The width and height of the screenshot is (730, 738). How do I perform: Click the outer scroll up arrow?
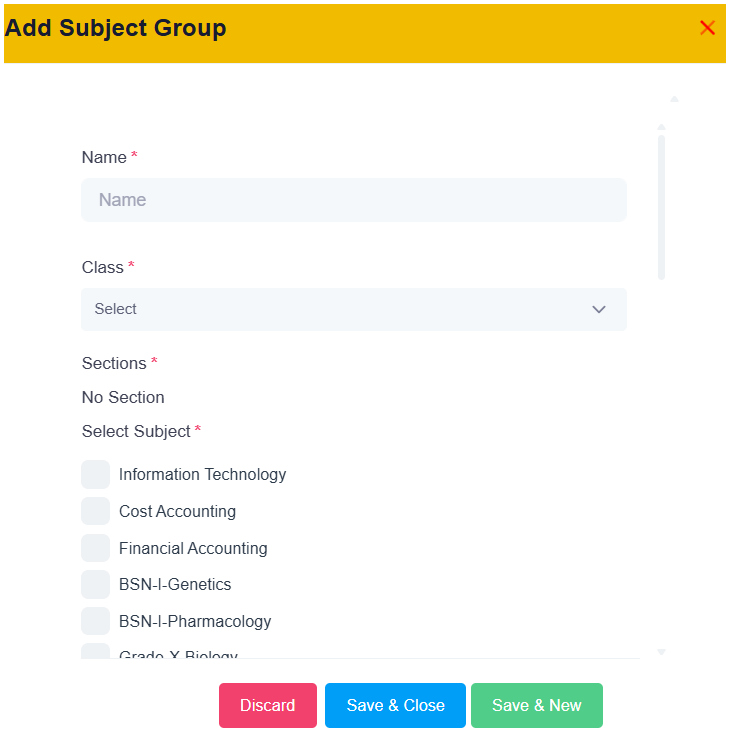click(x=674, y=99)
